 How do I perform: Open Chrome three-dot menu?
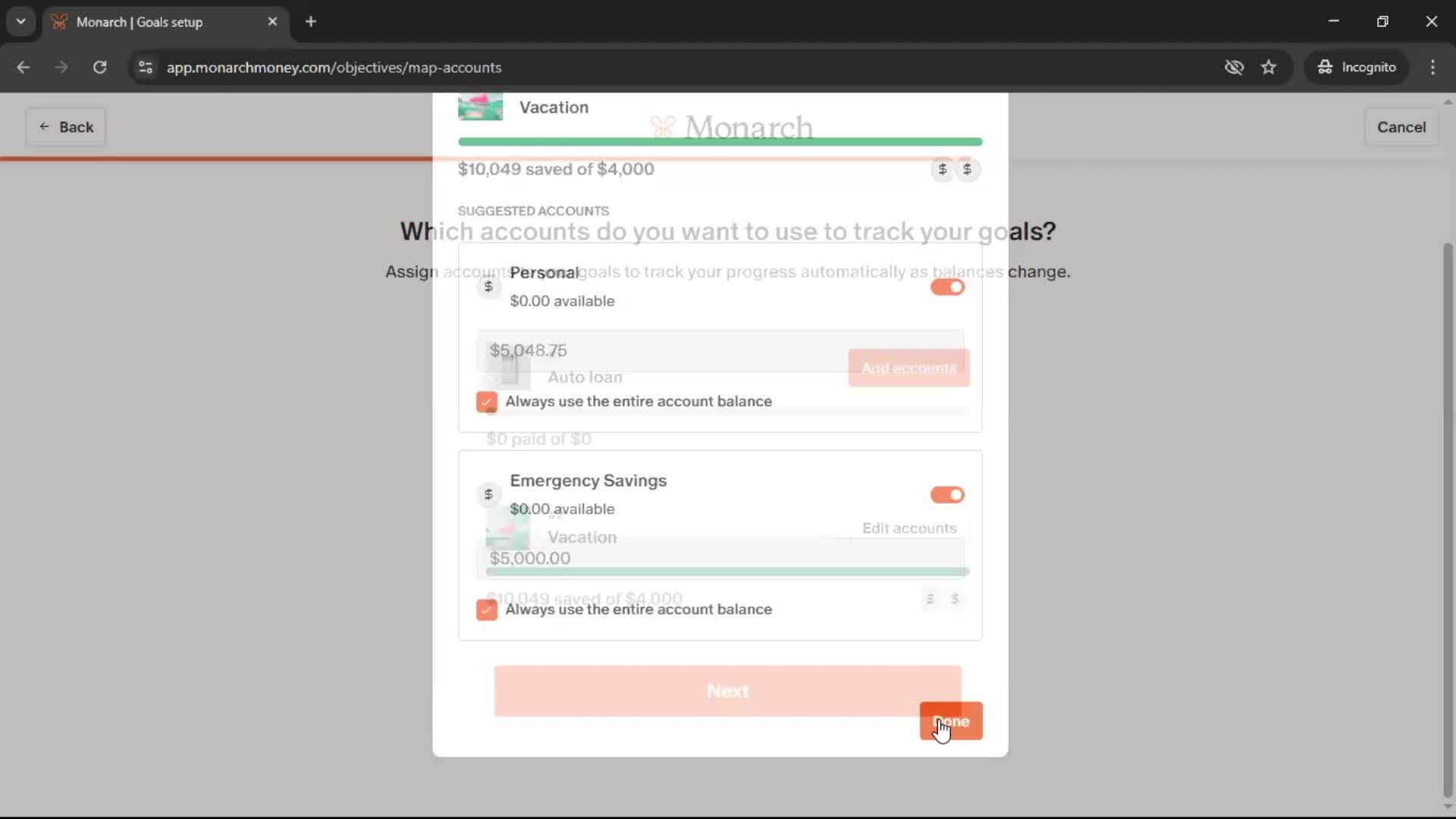point(1432,67)
